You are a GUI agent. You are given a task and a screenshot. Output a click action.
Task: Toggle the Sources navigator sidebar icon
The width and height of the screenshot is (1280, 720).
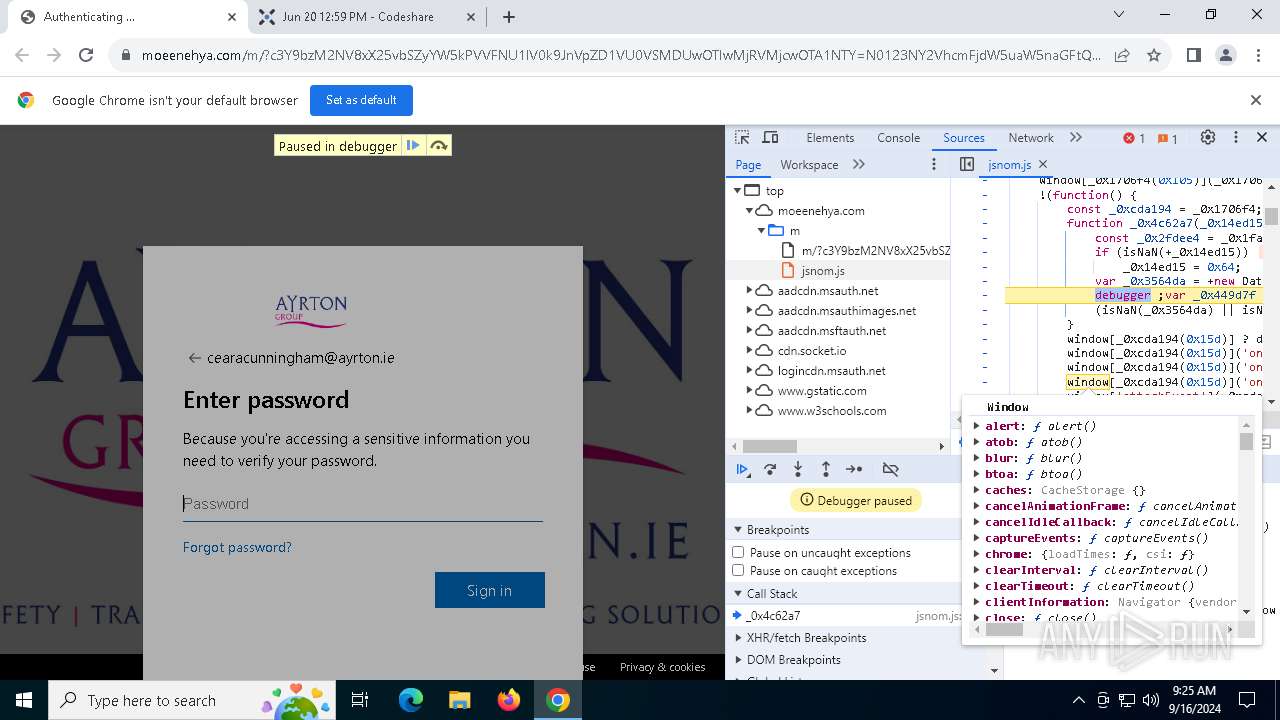966,164
